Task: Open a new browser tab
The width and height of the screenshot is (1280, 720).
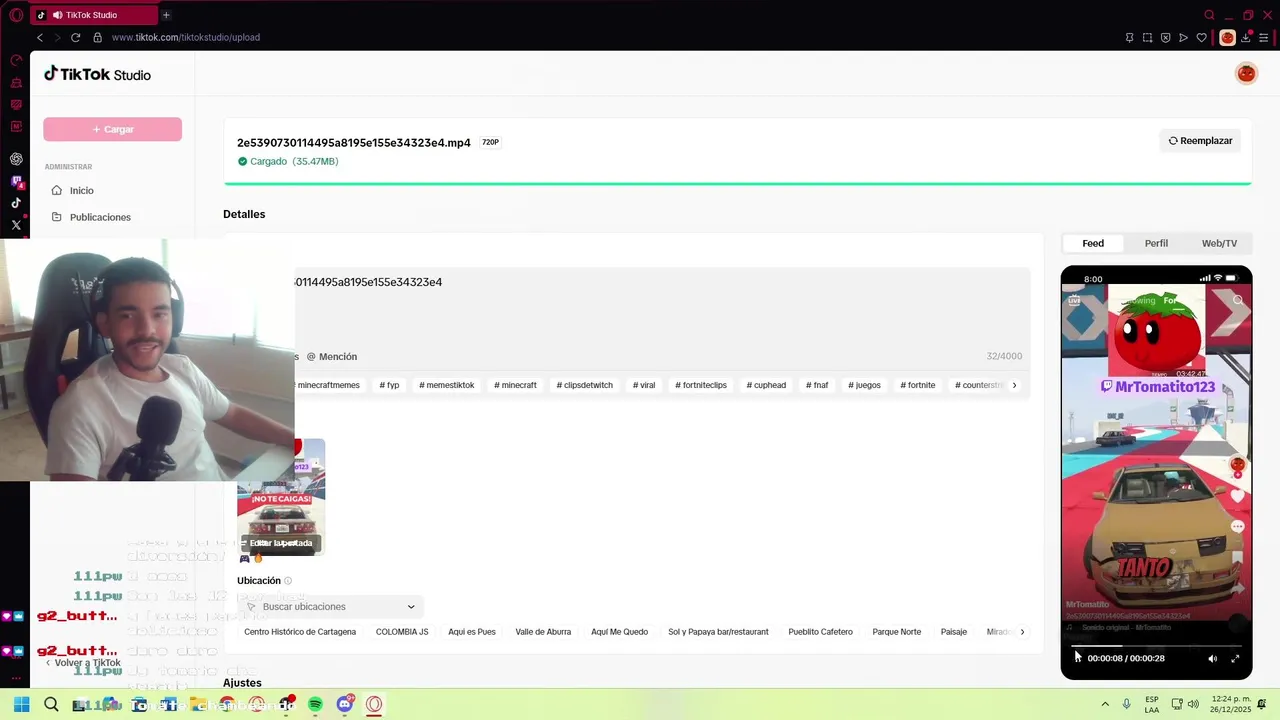Action: (x=166, y=15)
